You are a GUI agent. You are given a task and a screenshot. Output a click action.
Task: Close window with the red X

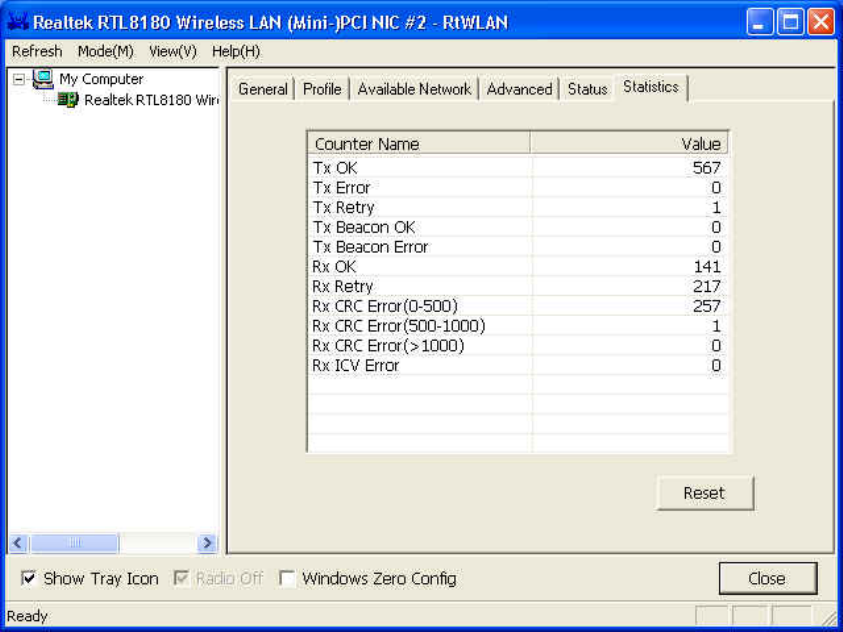tap(821, 23)
